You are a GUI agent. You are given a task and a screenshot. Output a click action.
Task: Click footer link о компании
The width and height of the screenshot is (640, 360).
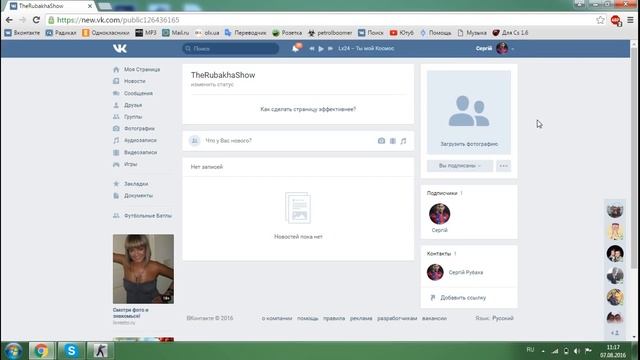coord(277,318)
